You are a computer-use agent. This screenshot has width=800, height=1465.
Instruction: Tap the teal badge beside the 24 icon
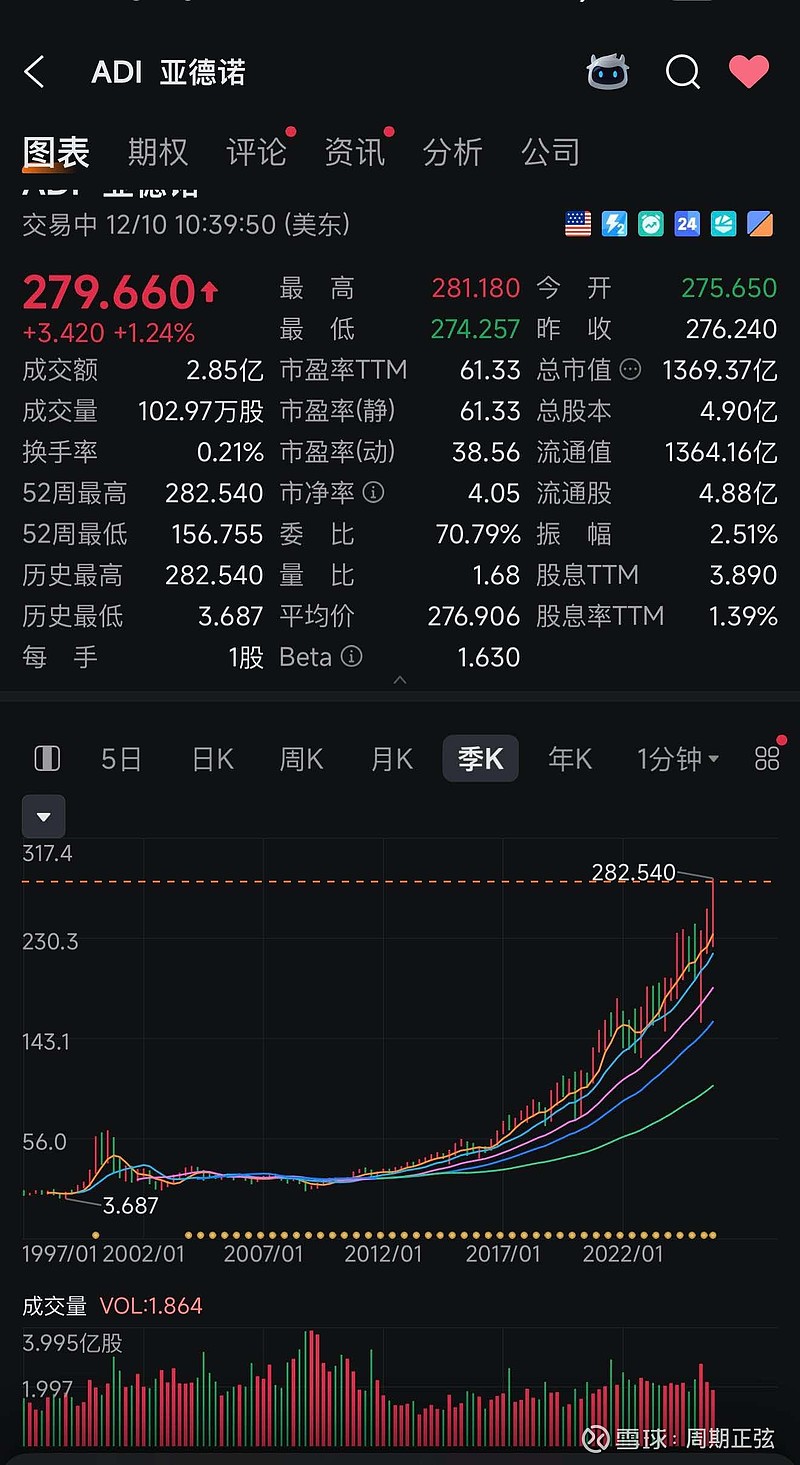[x=724, y=224]
